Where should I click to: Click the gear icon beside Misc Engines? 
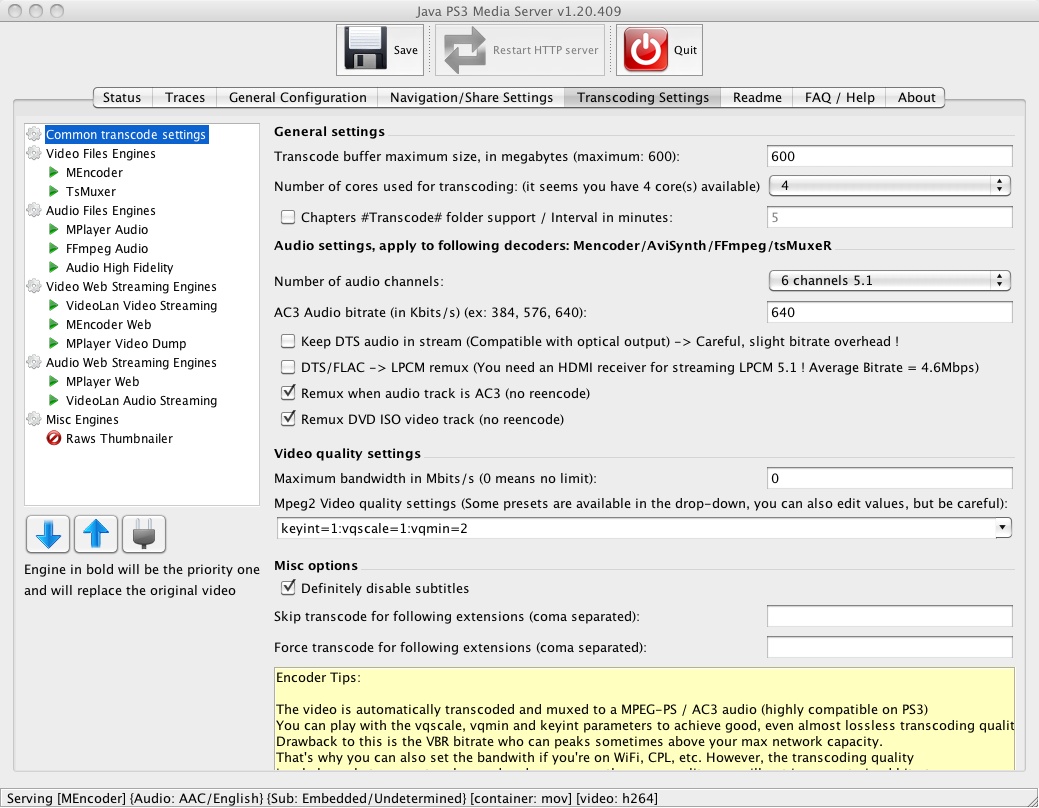34,419
